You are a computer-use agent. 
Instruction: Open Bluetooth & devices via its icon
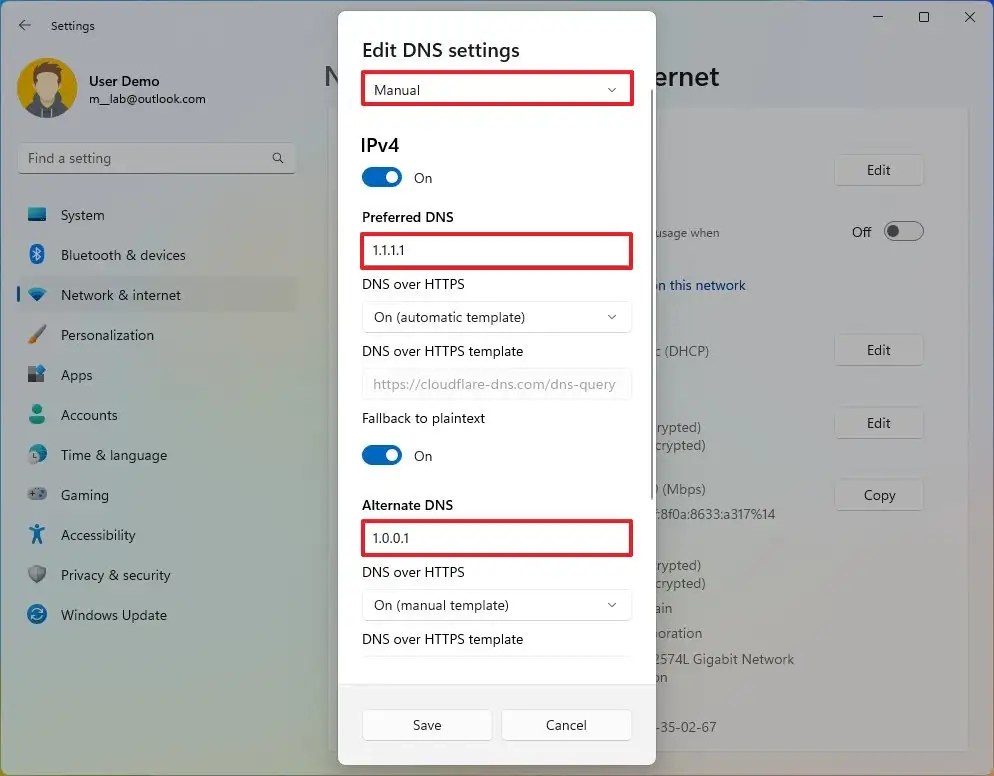[36, 255]
